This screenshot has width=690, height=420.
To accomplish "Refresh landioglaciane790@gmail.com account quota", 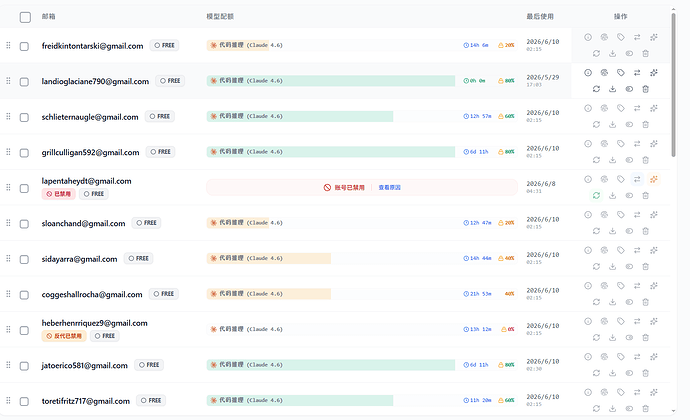I will [596, 89].
